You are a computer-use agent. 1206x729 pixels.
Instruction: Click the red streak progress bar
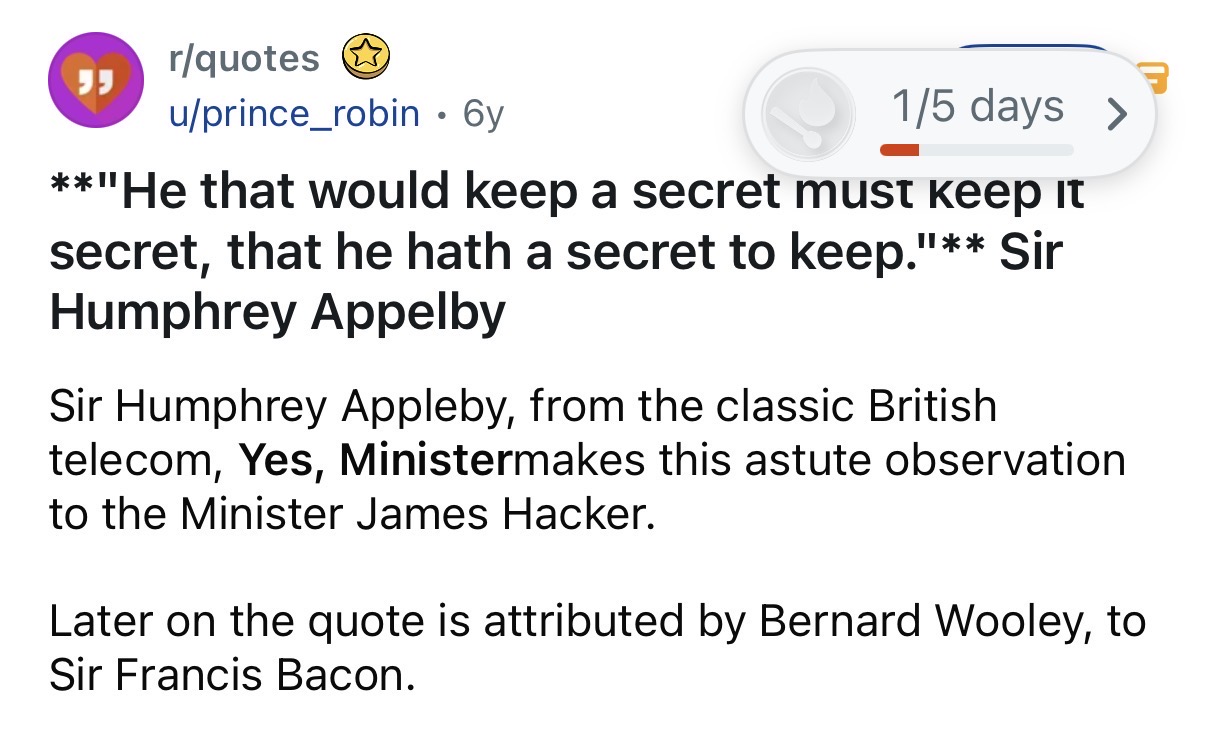coord(899,150)
